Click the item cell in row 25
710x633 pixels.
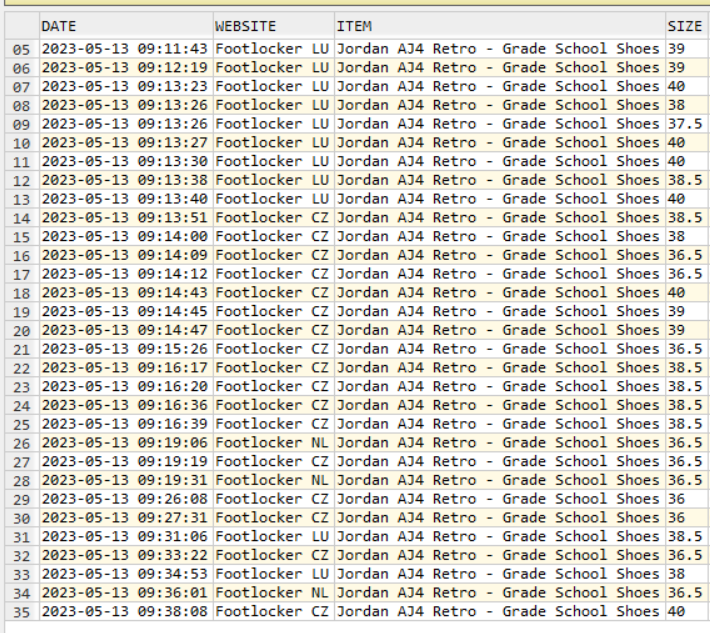click(x=498, y=424)
